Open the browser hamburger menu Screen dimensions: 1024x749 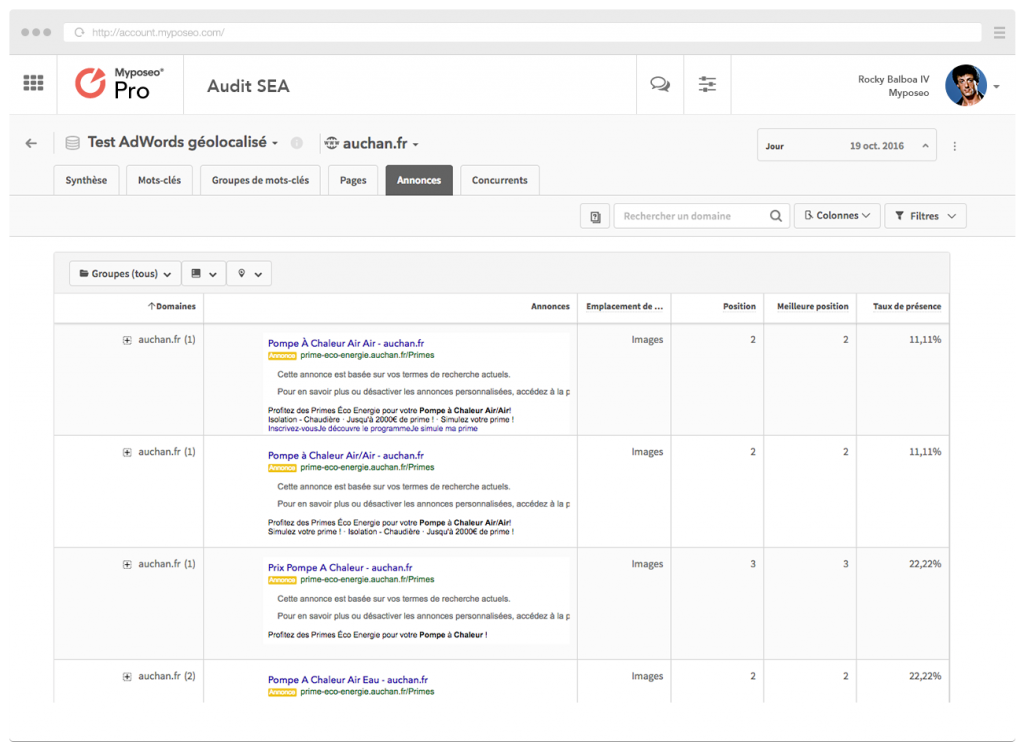pos(999,32)
